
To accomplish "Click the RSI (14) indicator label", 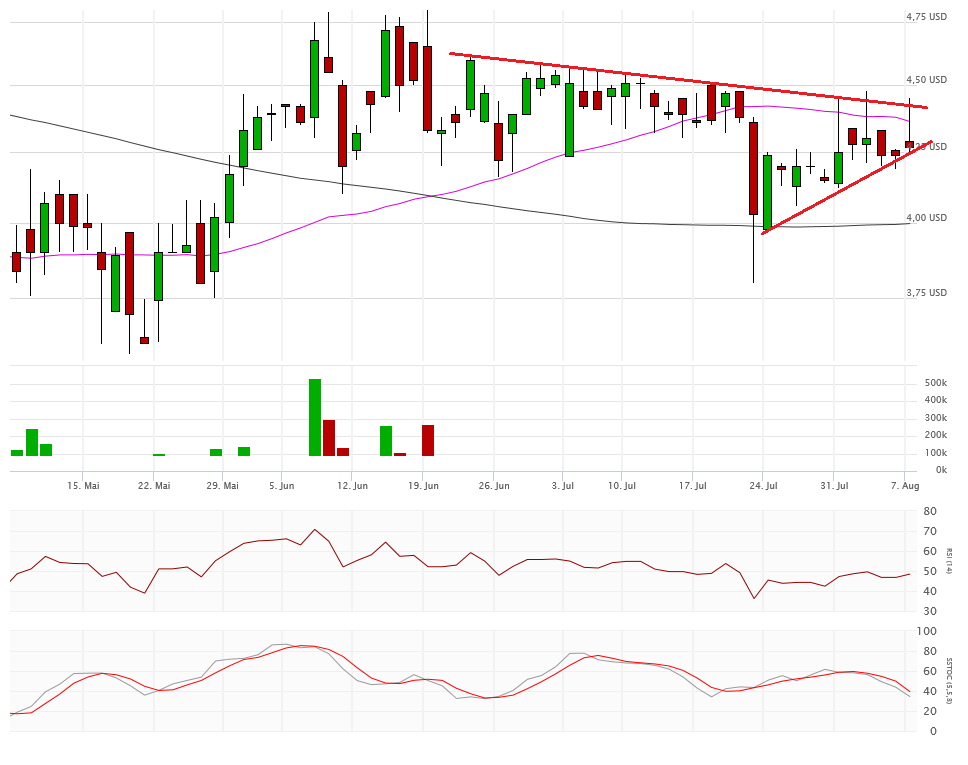I will (949, 561).
